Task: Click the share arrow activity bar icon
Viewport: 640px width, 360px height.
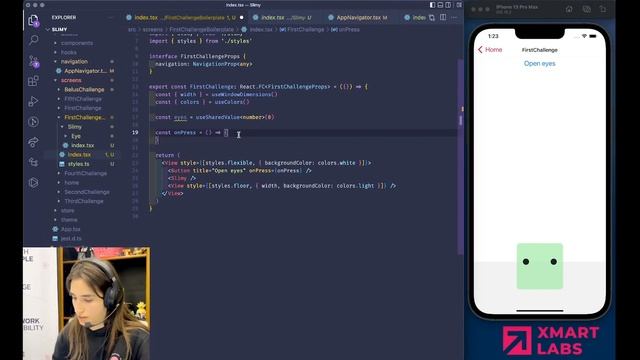Action: point(33,142)
